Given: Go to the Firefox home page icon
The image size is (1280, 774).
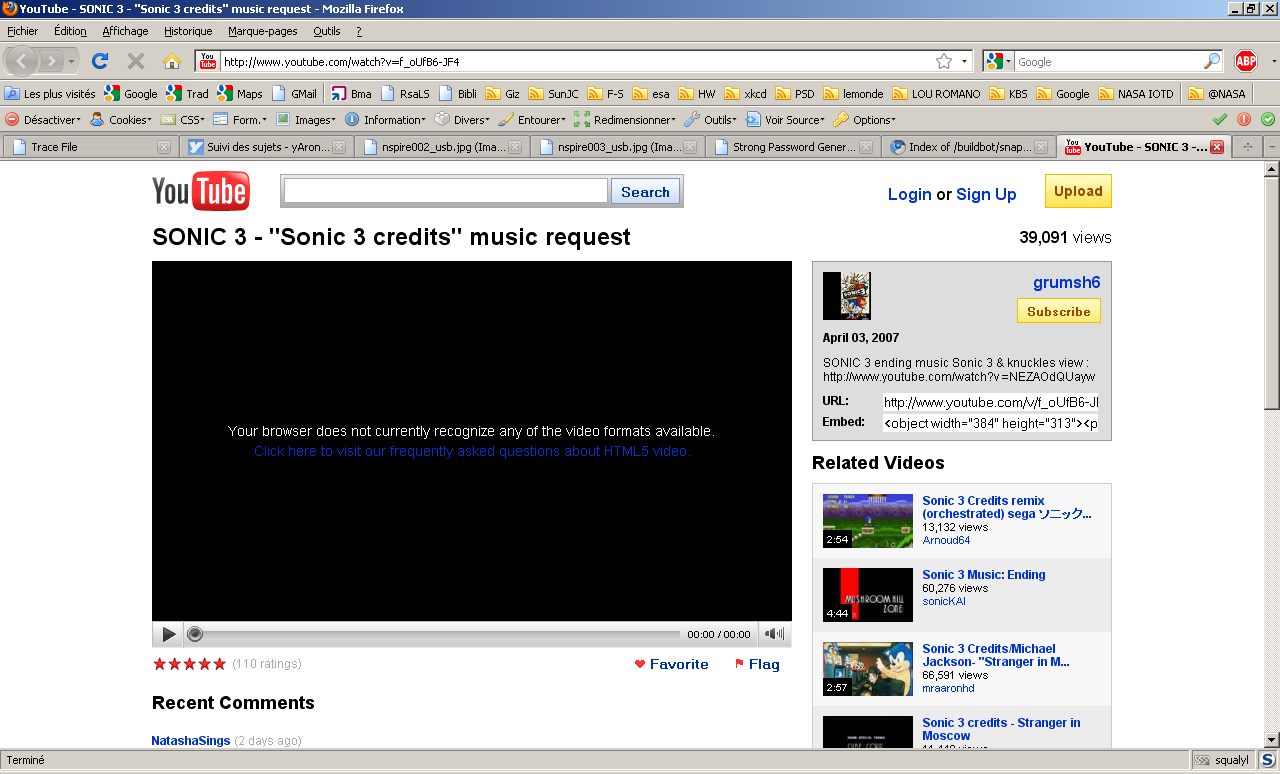Looking at the screenshot, I should point(172,61).
